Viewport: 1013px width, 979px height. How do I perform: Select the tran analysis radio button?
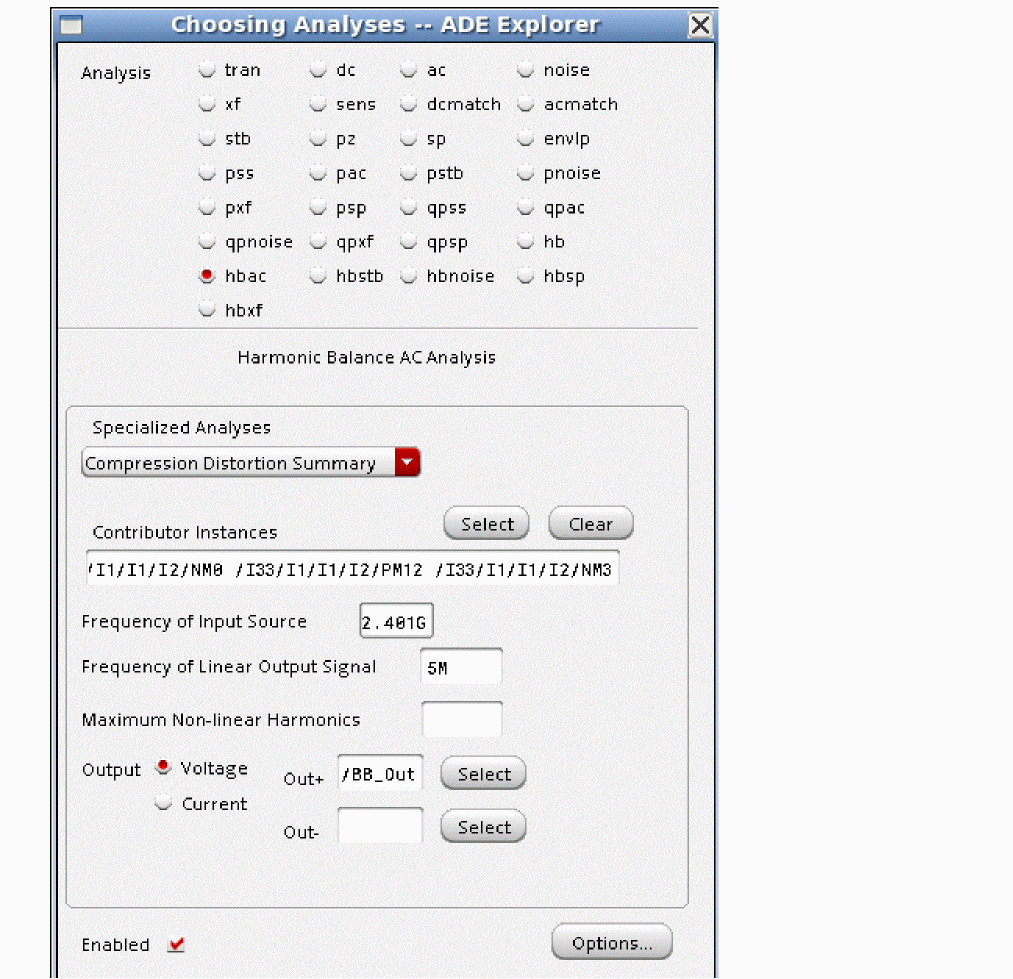[207, 70]
